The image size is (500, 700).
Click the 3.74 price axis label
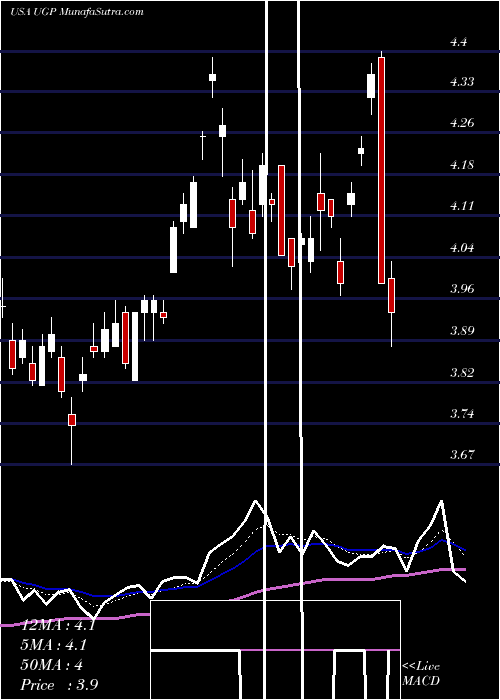tap(462, 414)
